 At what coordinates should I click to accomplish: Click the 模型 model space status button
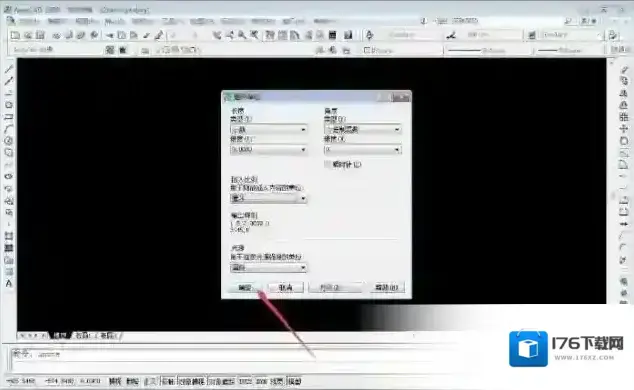point(294,381)
